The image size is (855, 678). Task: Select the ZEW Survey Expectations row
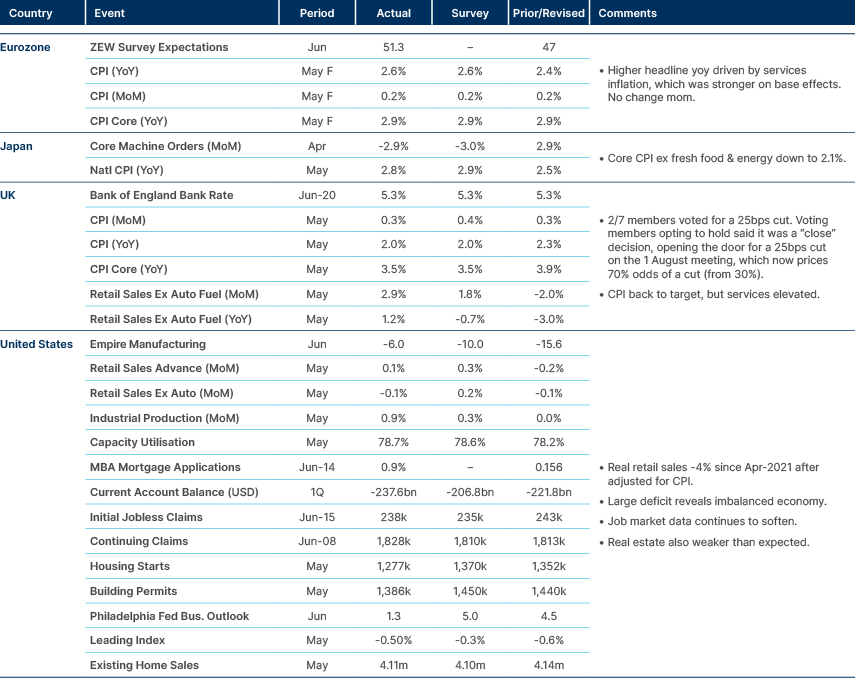[159, 47]
